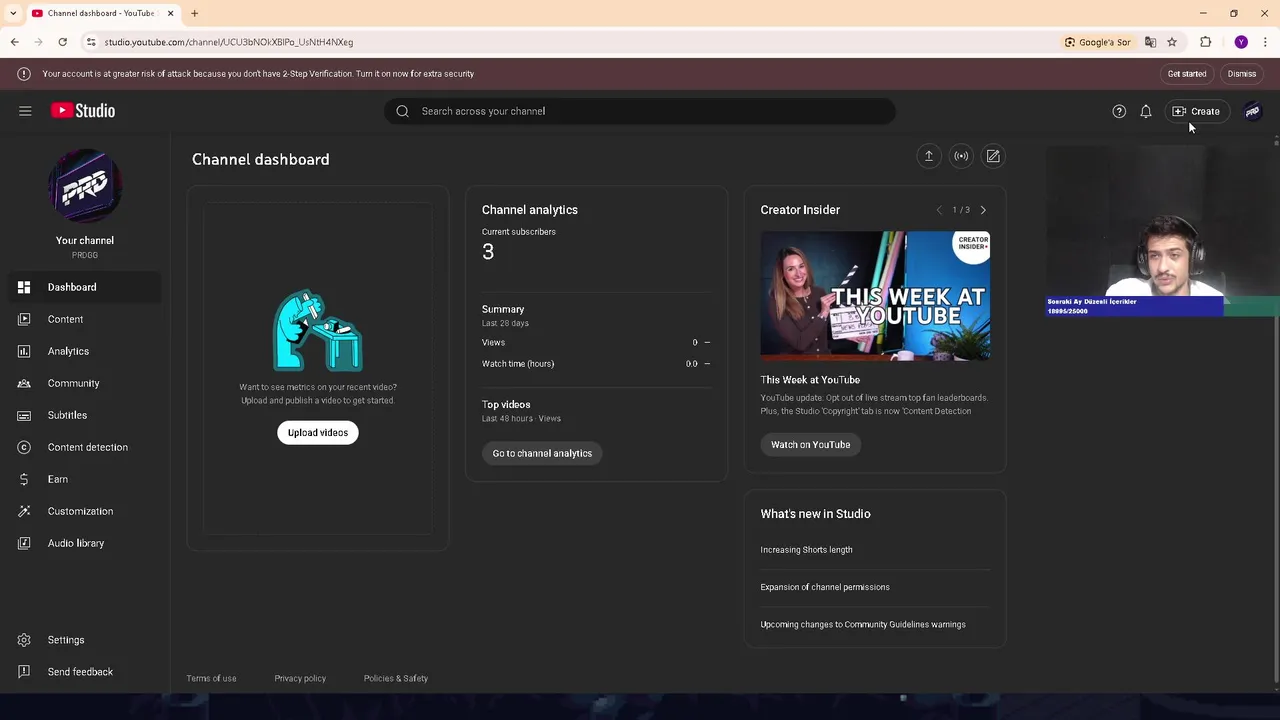The height and width of the screenshot is (720, 1280).
Task: Open the hamburger guide menu
Action: (25, 111)
